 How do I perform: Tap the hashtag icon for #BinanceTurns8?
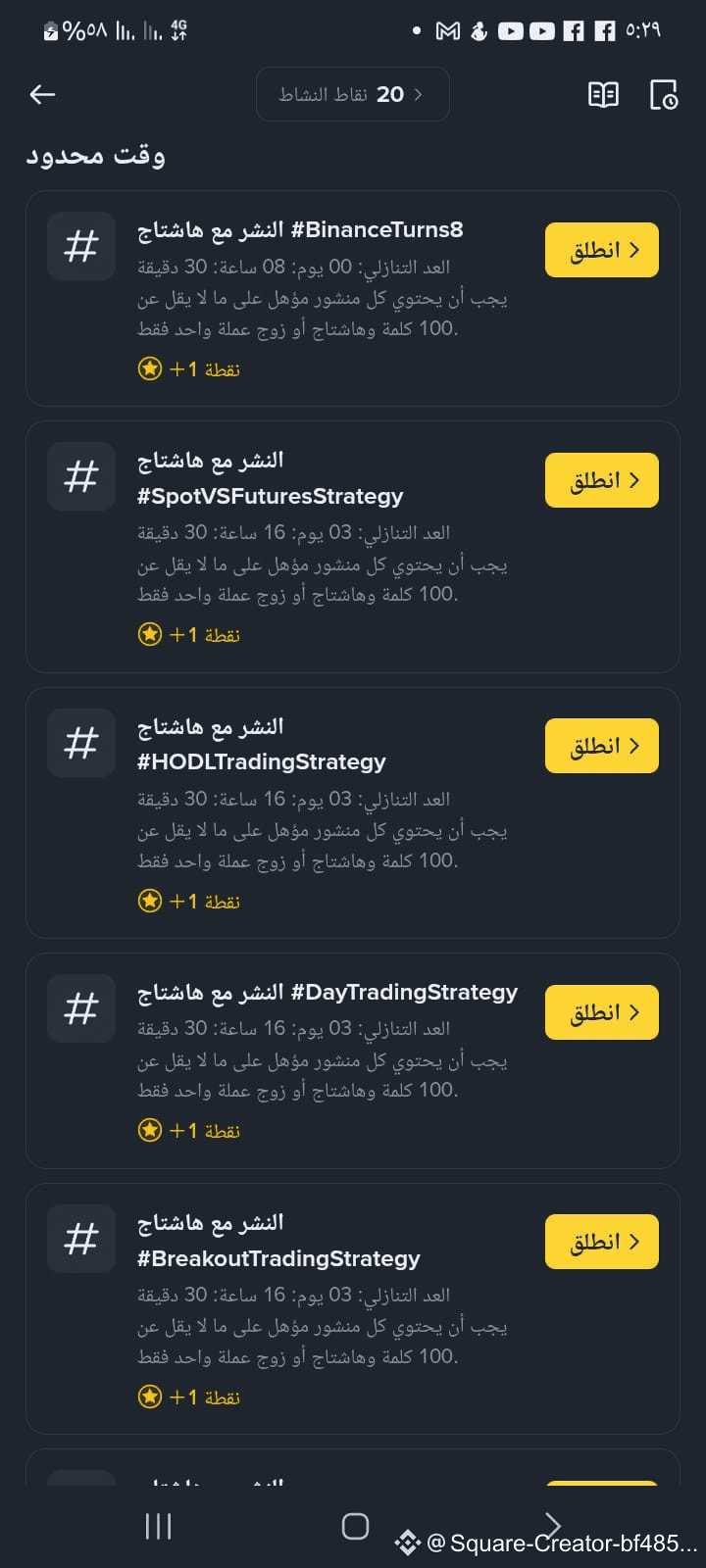point(81,247)
